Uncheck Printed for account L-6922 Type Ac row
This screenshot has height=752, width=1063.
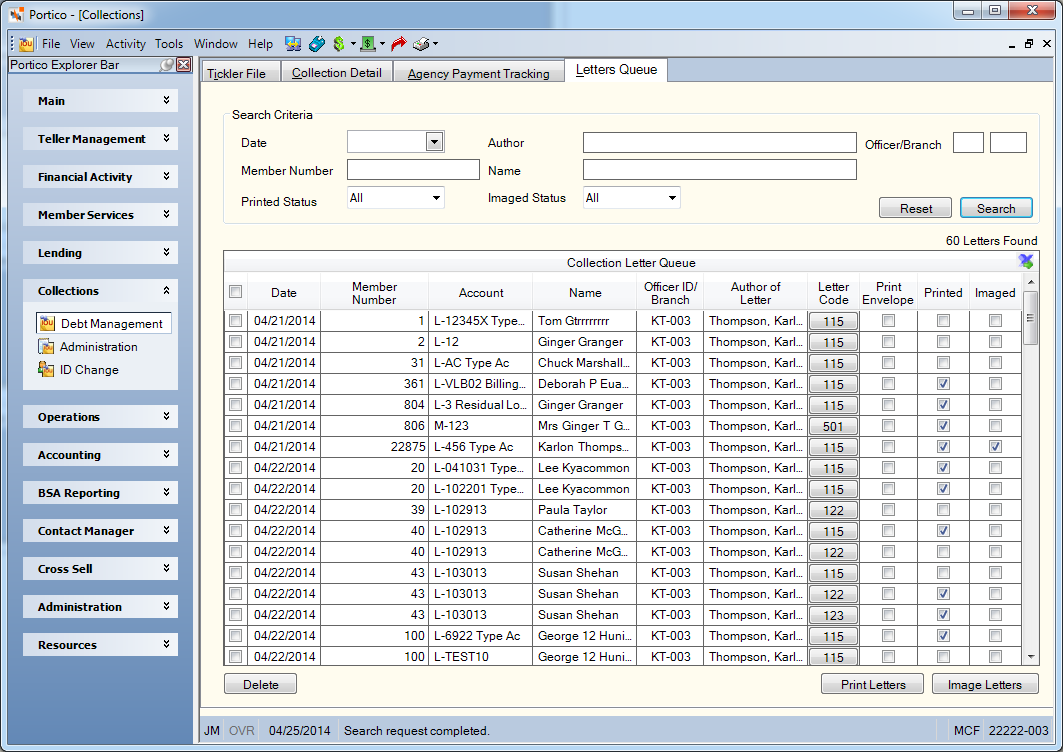[943, 636]
